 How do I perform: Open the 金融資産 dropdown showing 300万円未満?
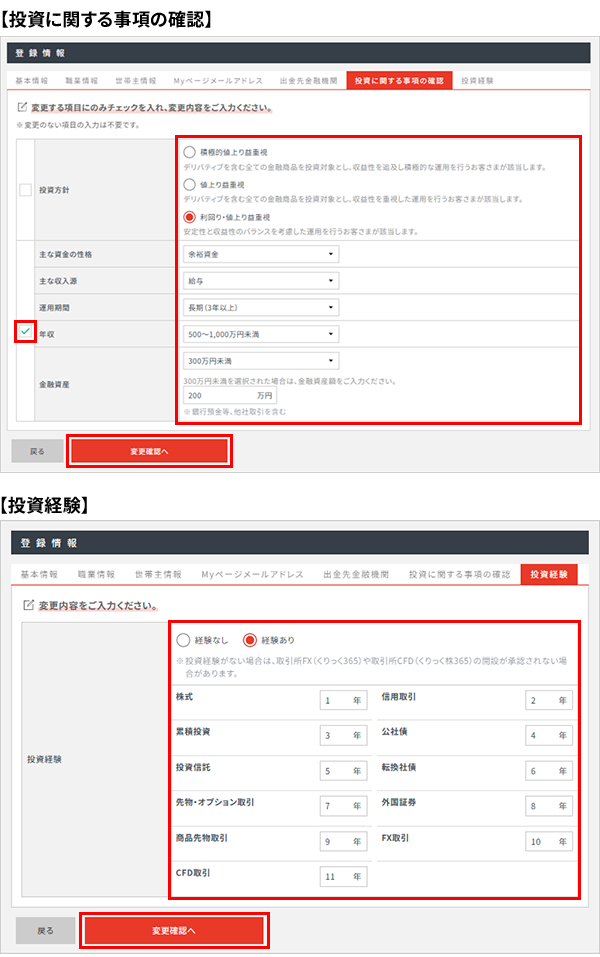click(261, 361)
